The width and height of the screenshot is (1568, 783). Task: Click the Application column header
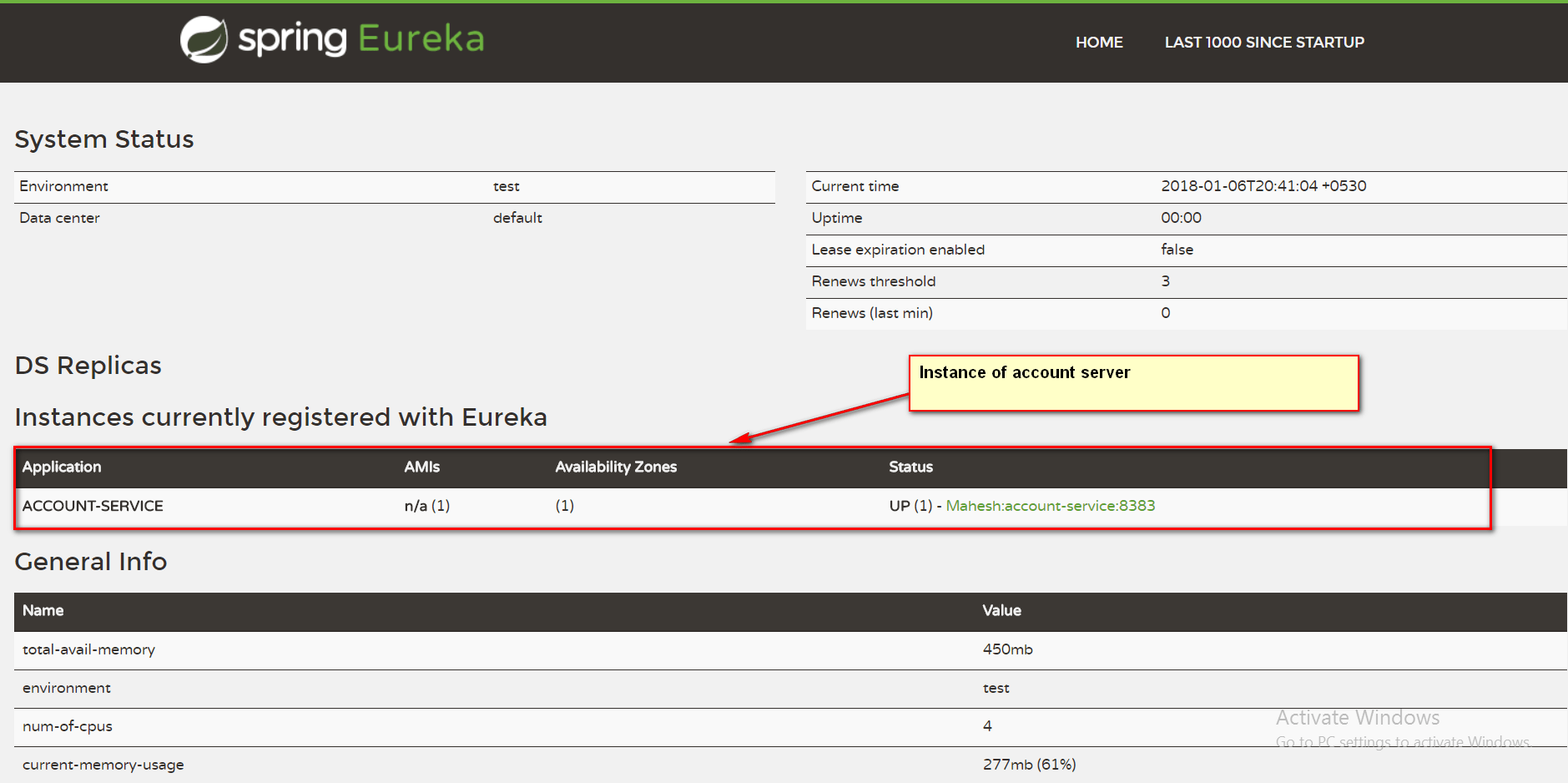point(61,467)
